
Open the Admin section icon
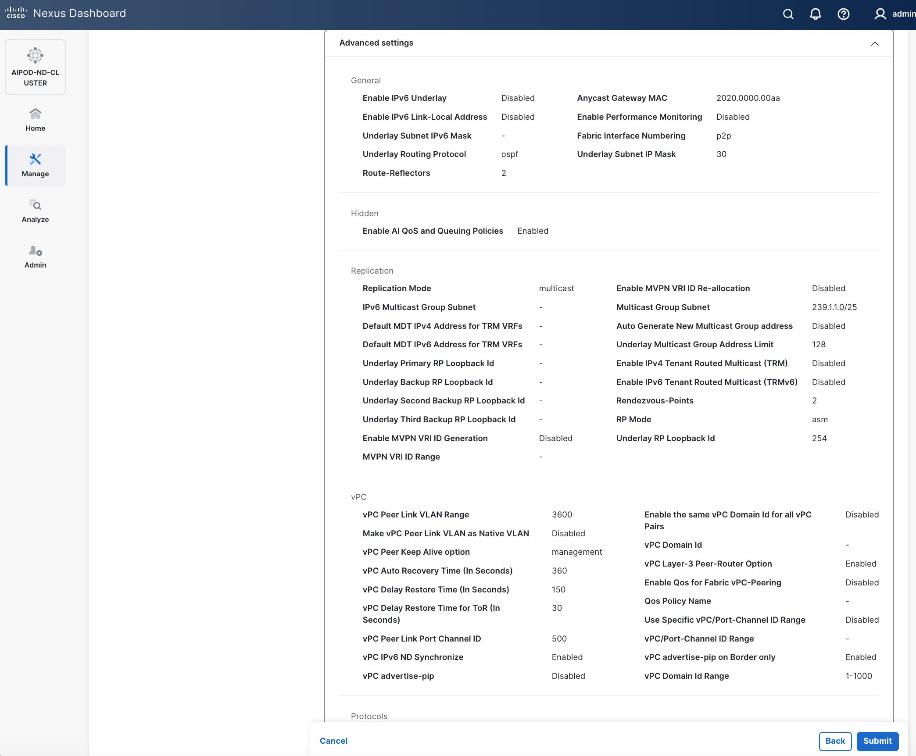(35, 258)
